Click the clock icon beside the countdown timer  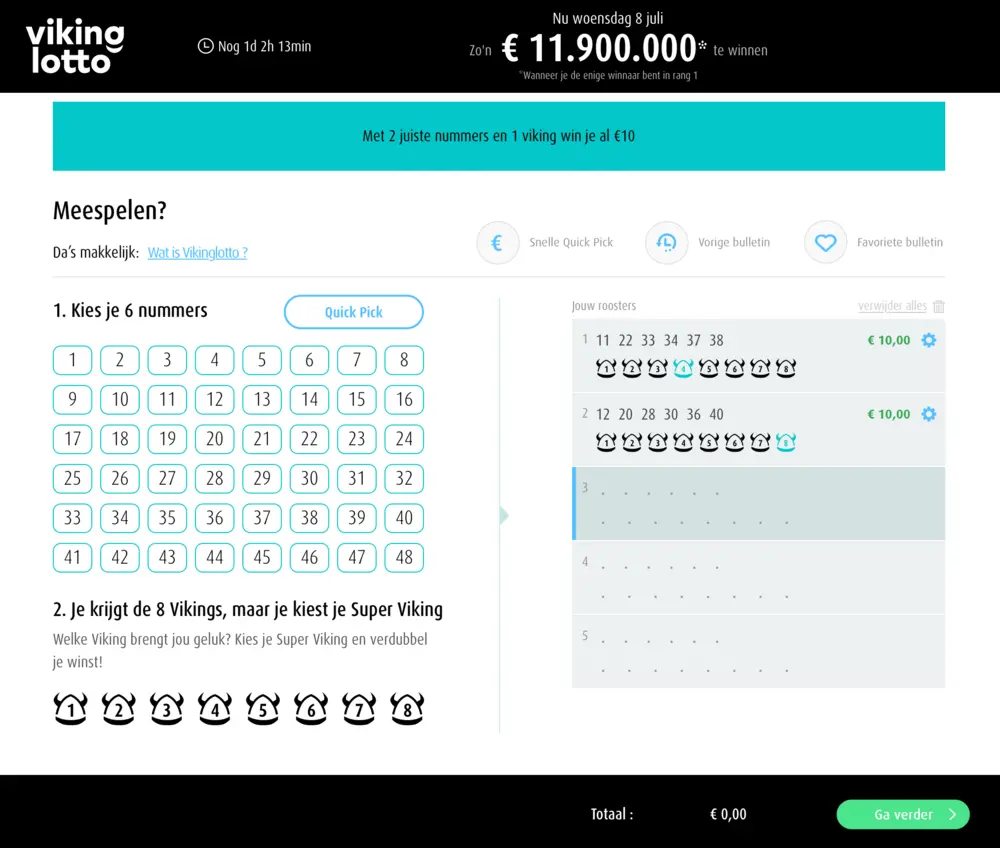click(x=207, y=45)
